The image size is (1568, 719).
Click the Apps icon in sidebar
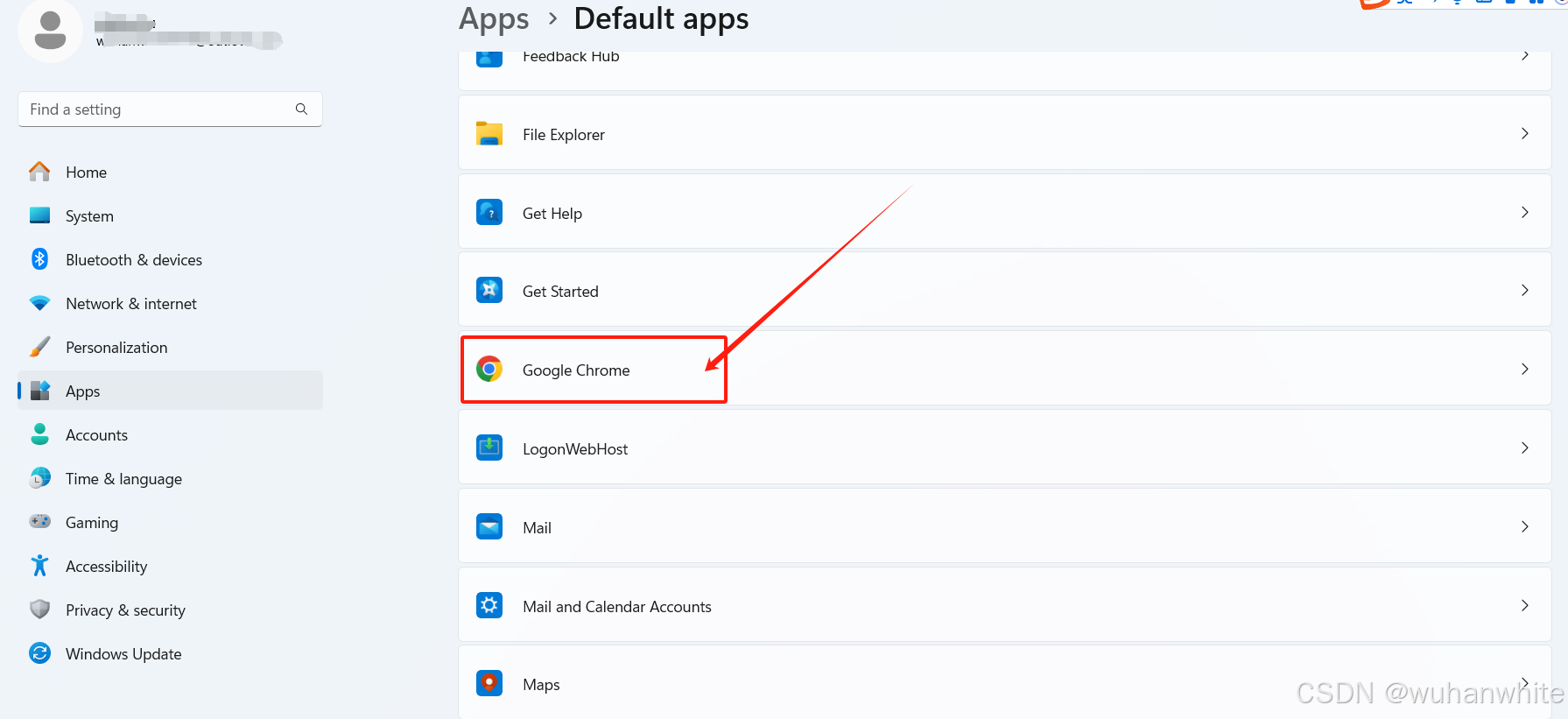(40, 391)
